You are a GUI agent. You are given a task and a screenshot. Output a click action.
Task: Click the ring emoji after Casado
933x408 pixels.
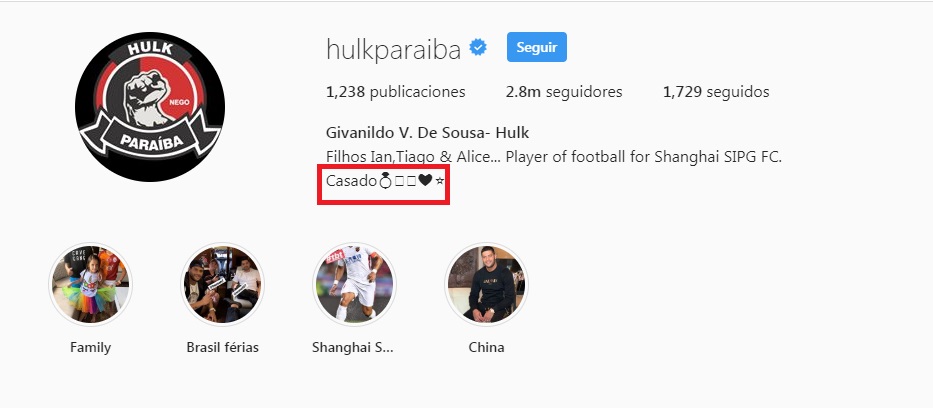(385, 181)
